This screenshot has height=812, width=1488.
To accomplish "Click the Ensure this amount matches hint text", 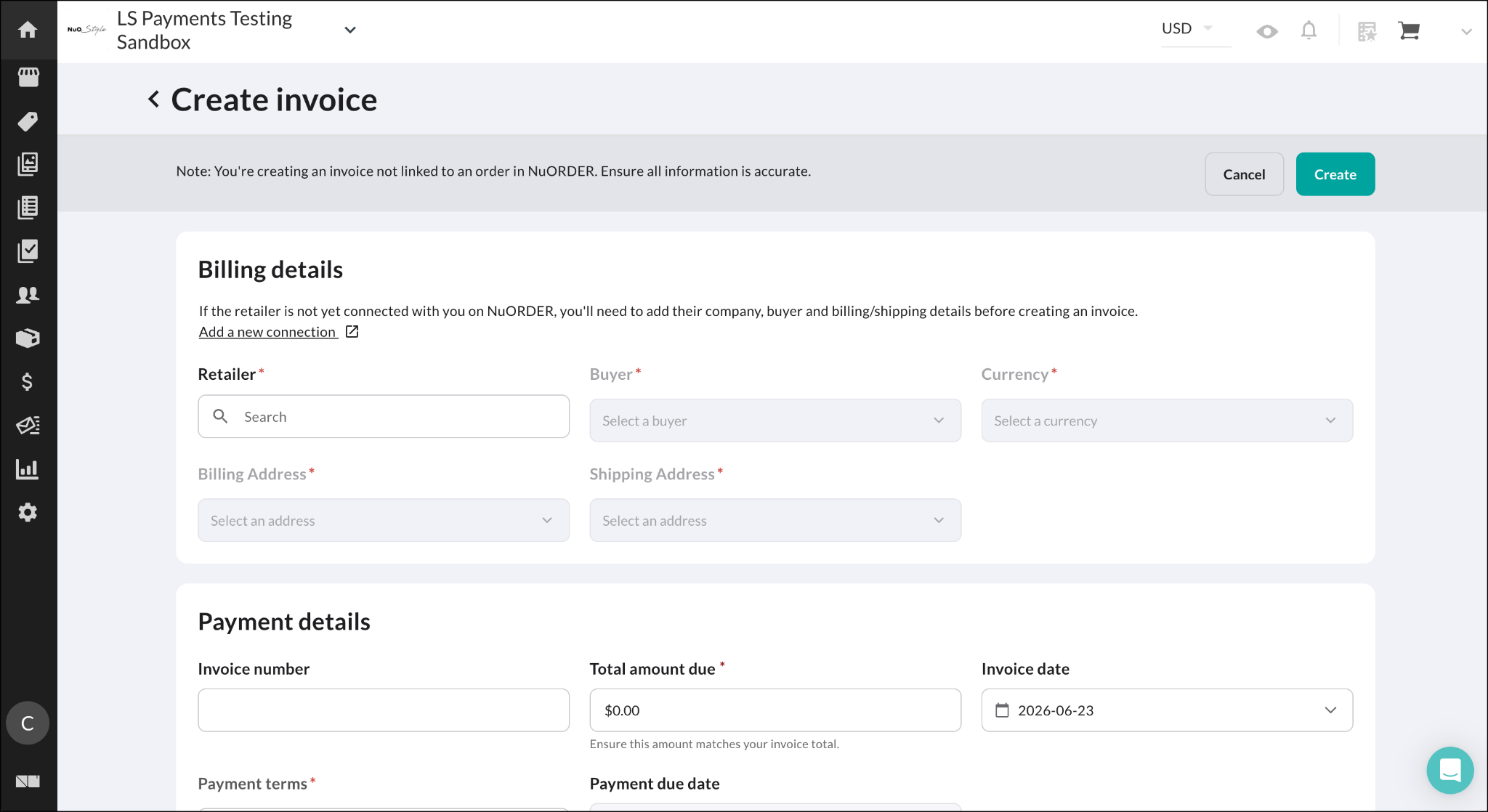I will coord(714,744).
